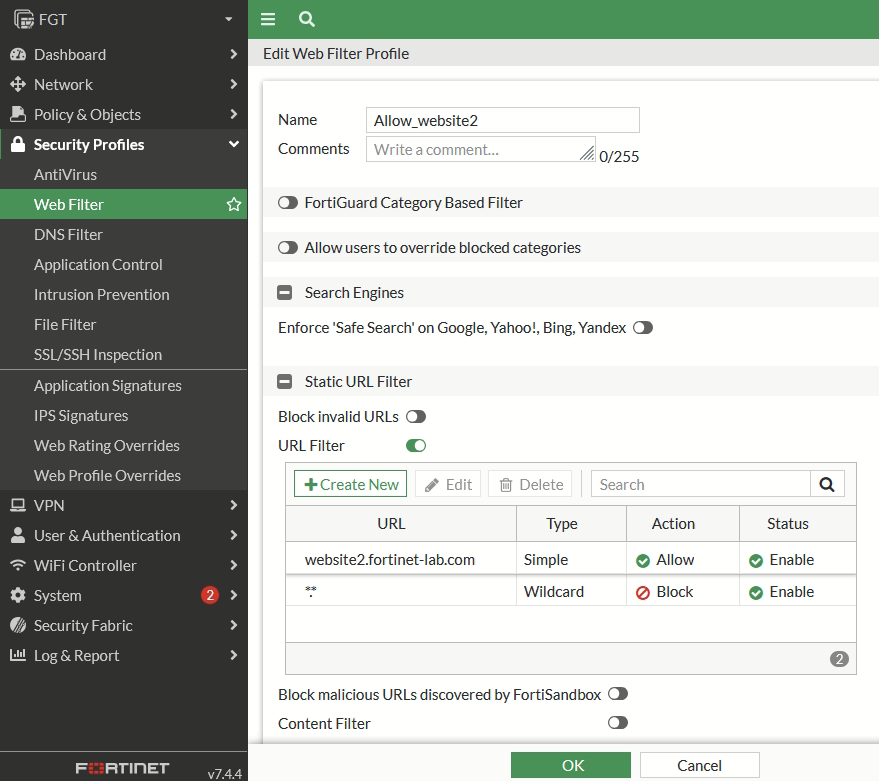Open the AntiVirus menu item

click(65, 175)
